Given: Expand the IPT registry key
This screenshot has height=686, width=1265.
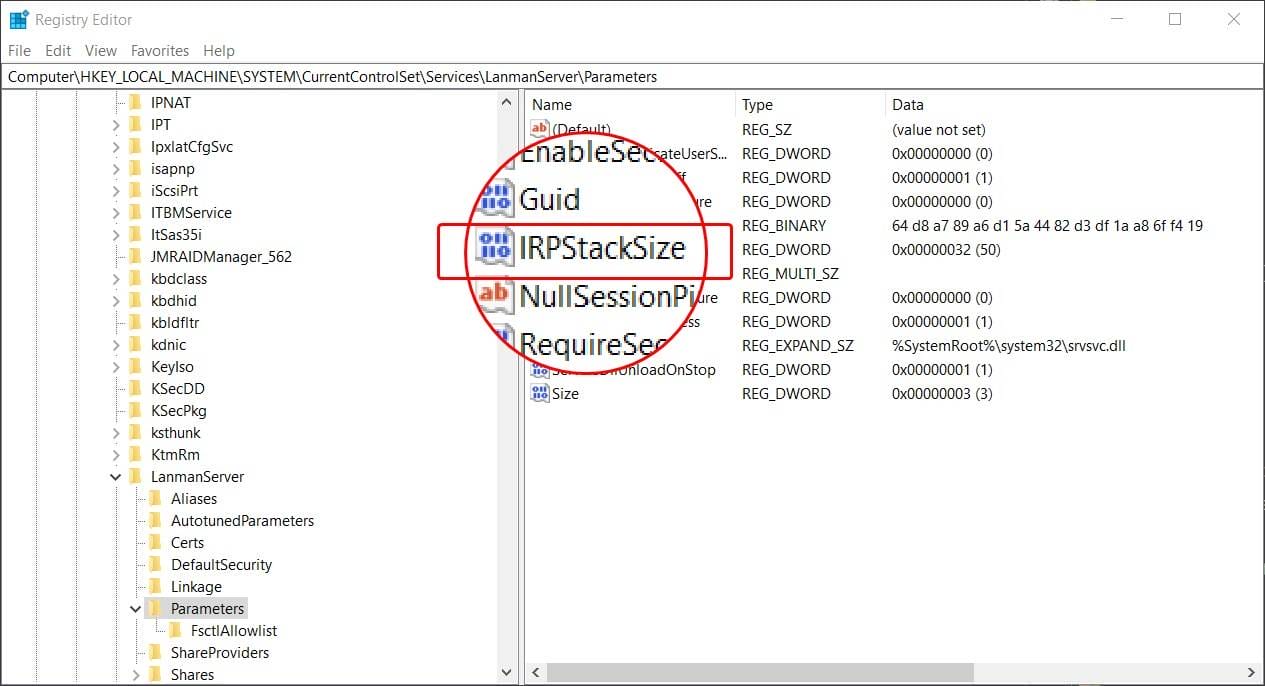Looking at the screenshot, I should coord(115,124).
